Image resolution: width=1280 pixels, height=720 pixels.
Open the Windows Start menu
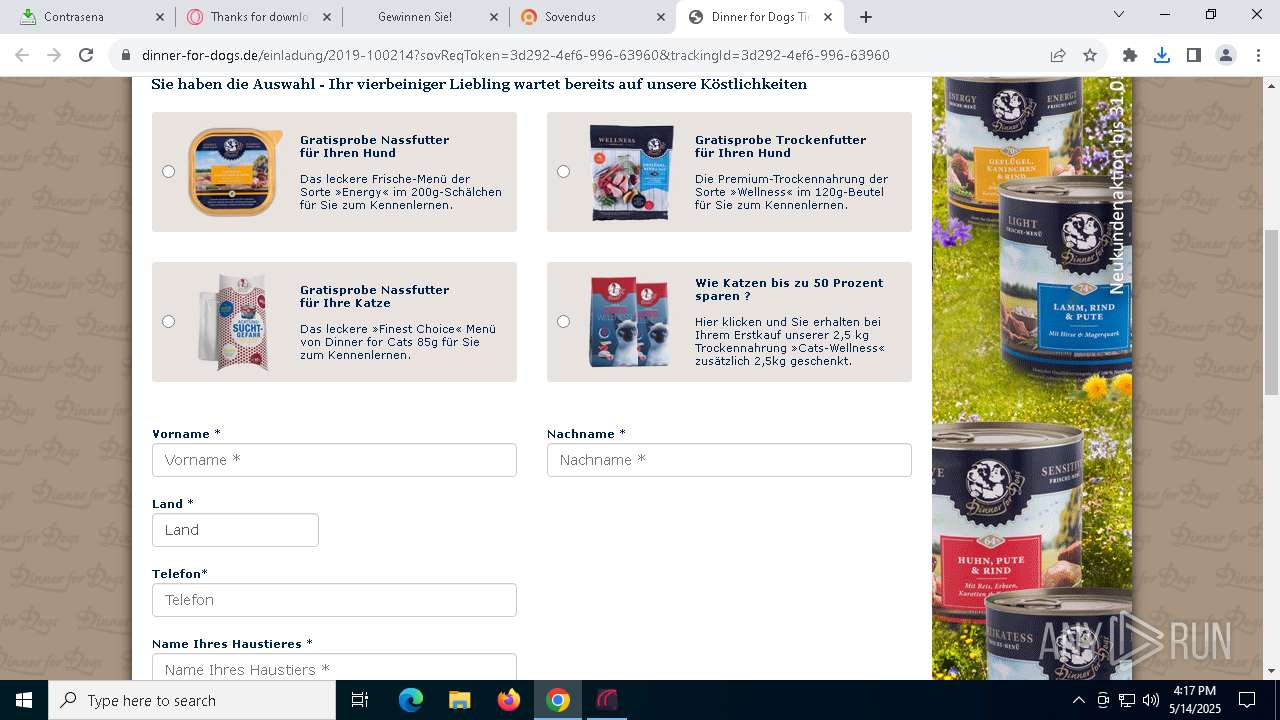coord(24,700)
